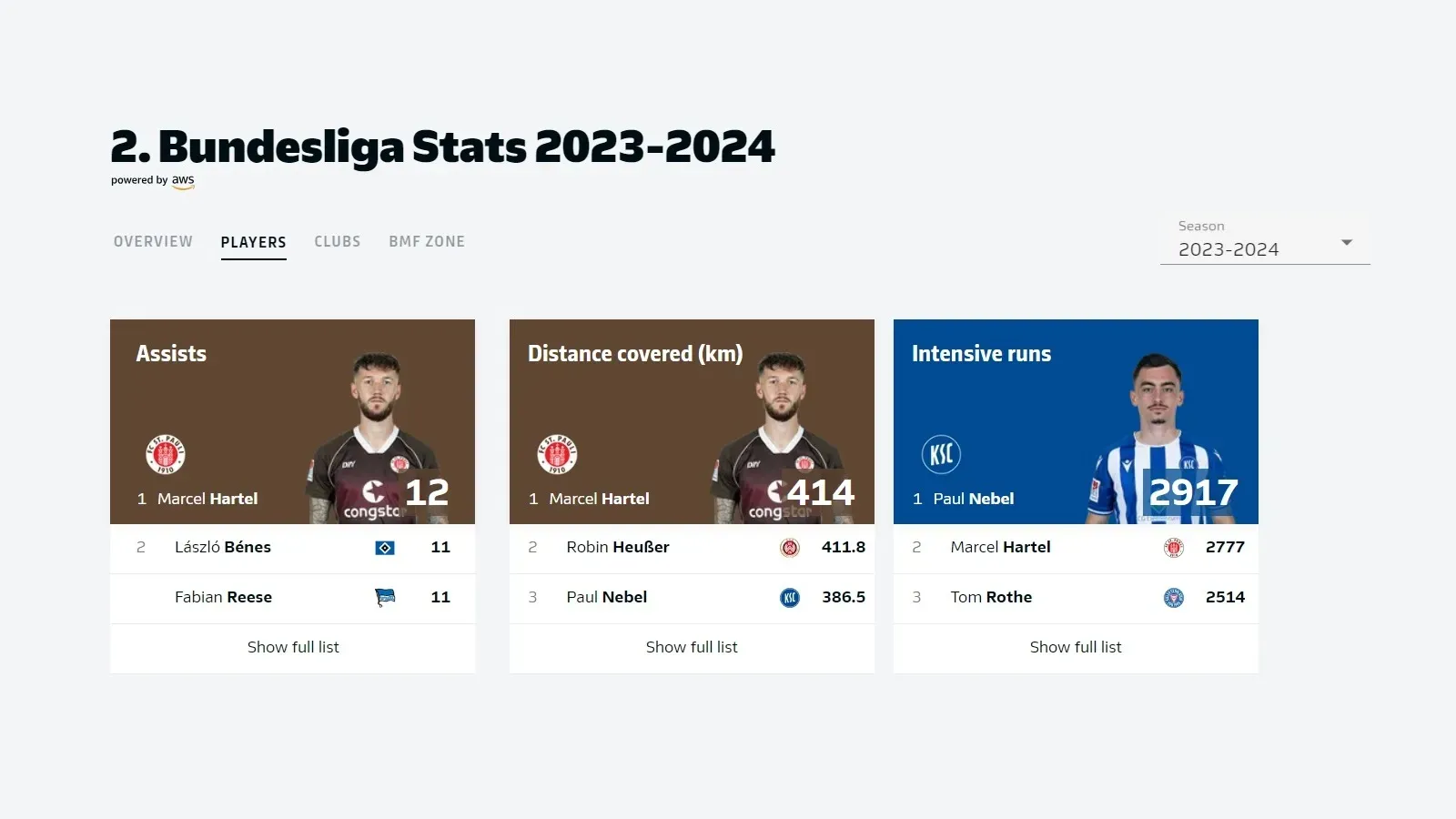Click Paul Nebel's photo in Intensive runs
1456x819 pixels.
1156,428
